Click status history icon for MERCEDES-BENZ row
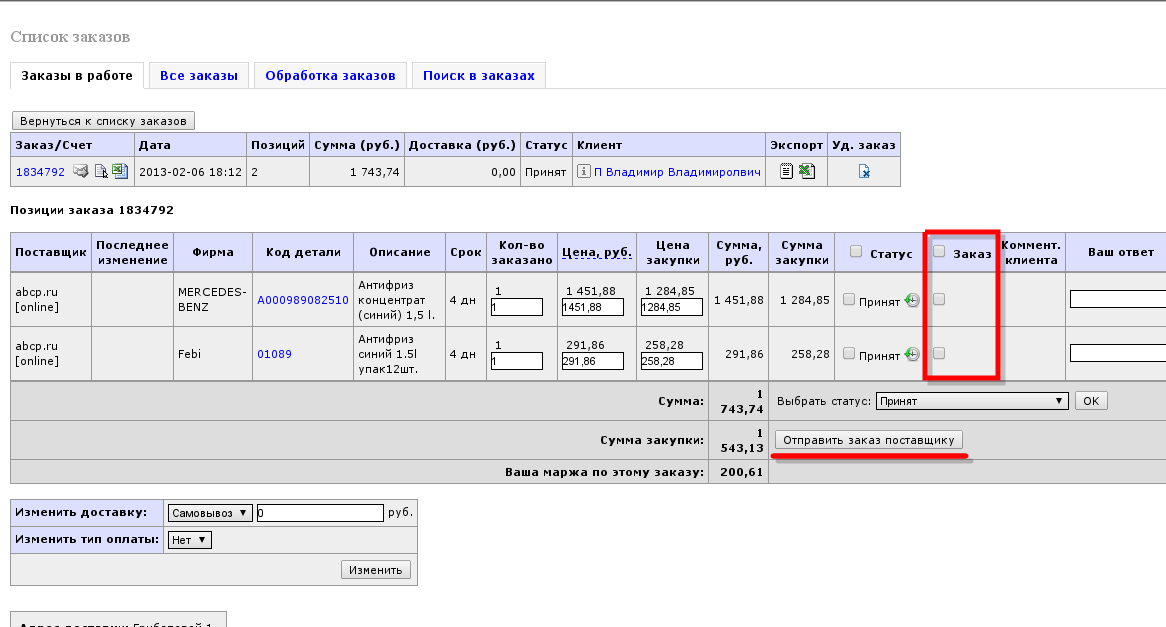The image size is (1166, 627). [x=912, y=300]
